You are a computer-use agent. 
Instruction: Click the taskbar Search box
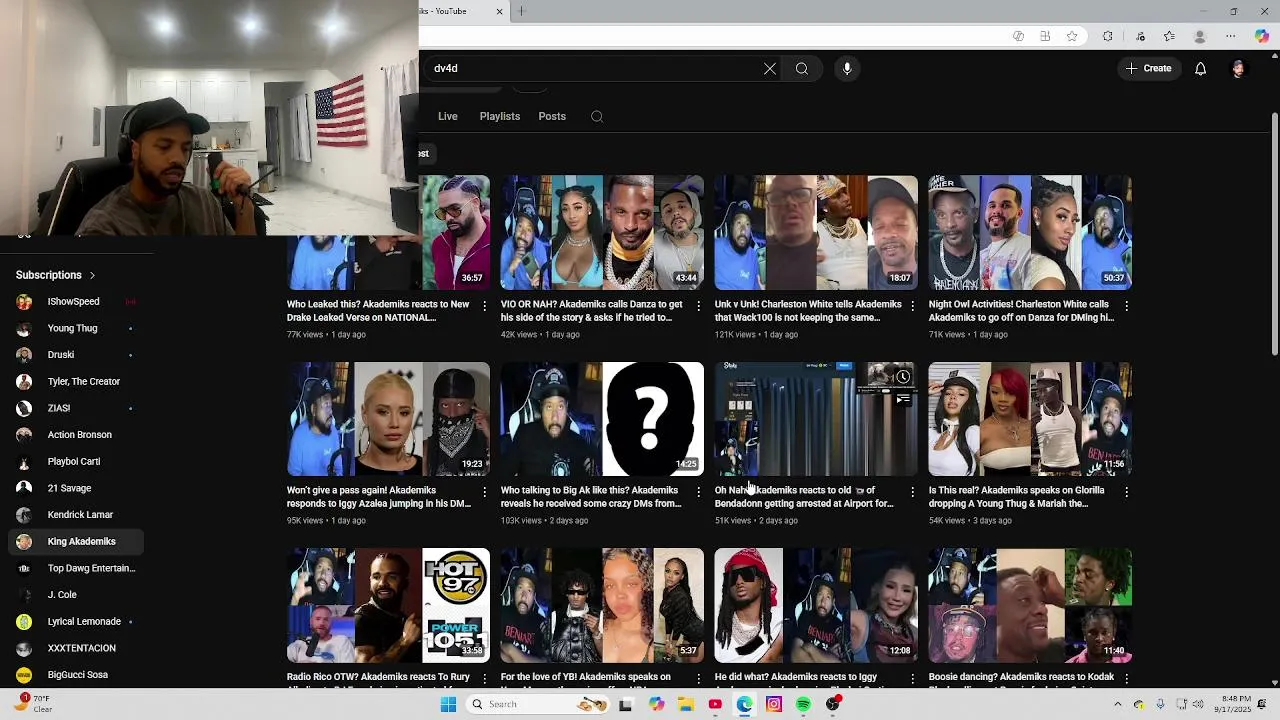pyautogui.click(x=538, y=704)
